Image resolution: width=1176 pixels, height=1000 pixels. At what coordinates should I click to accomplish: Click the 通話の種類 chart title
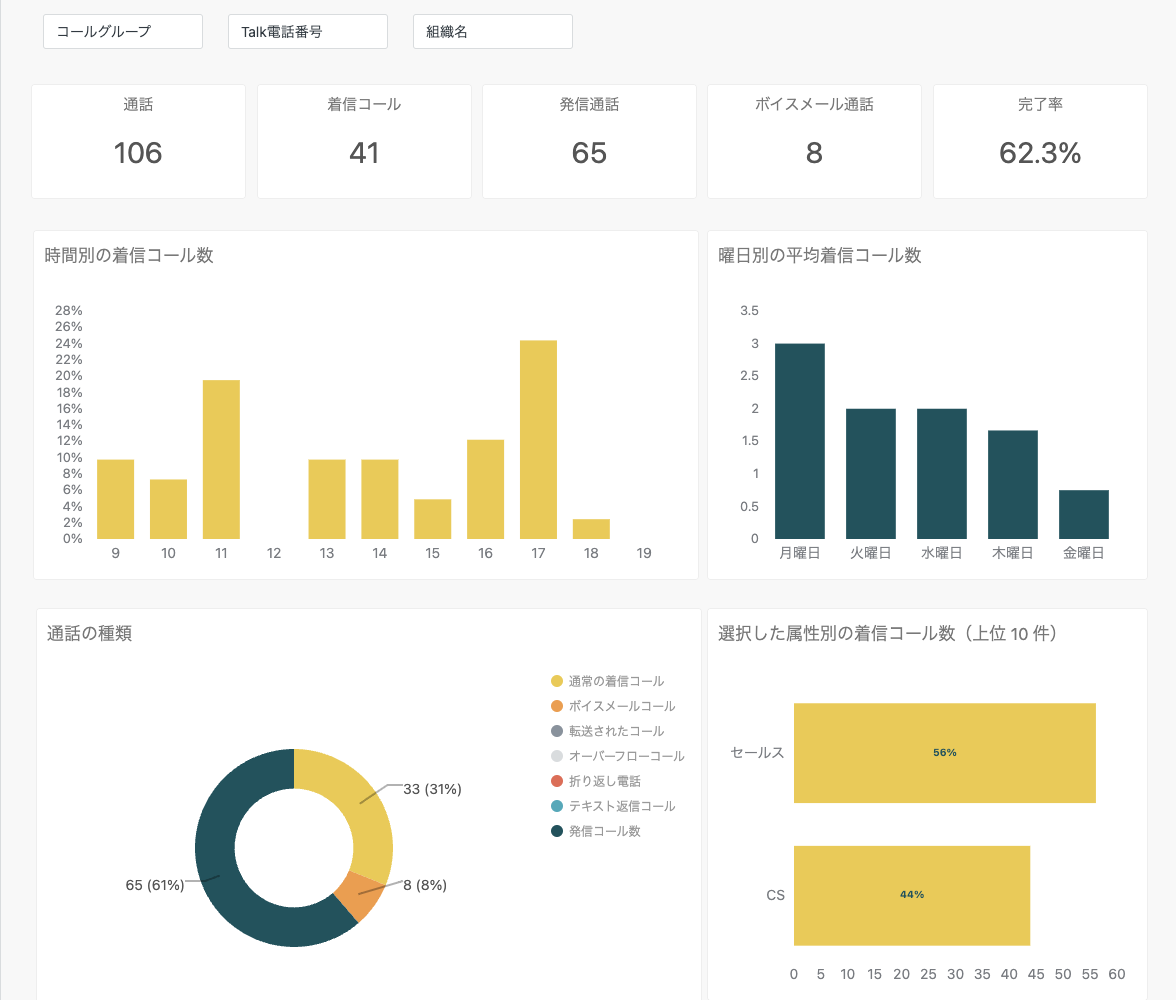(x=89, y=634)
